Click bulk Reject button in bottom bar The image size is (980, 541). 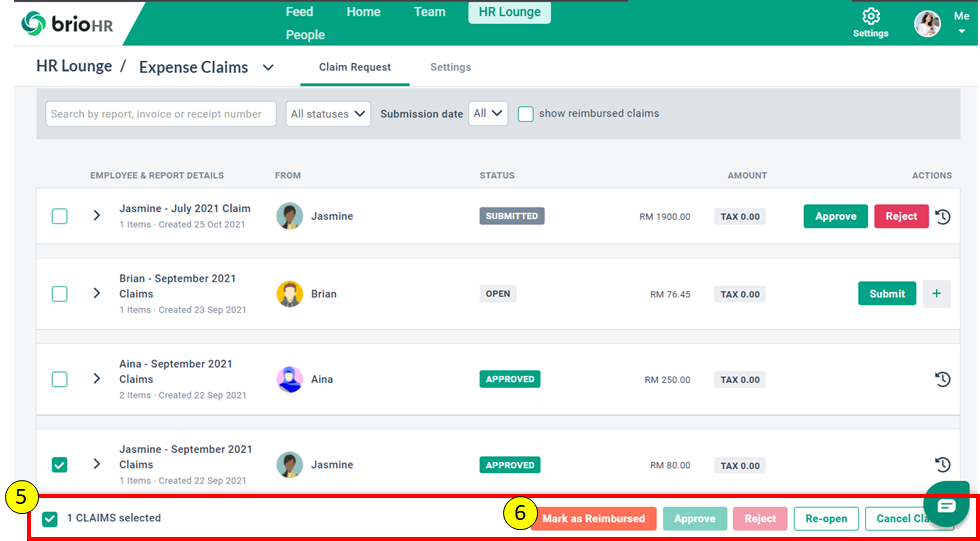coord(760,519)
